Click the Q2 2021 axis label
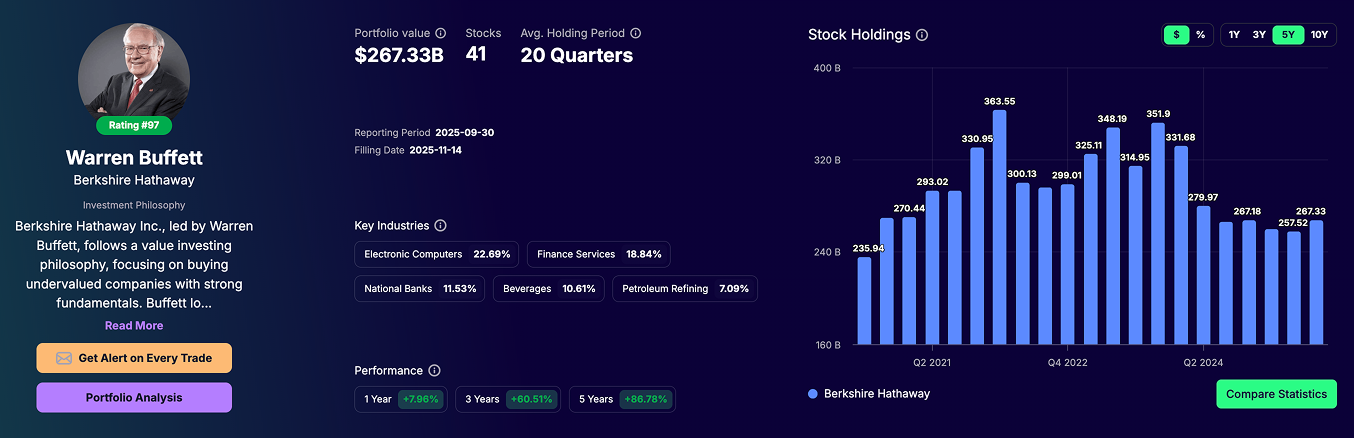This screenshot has width=1354, height=438. (932, 362)
